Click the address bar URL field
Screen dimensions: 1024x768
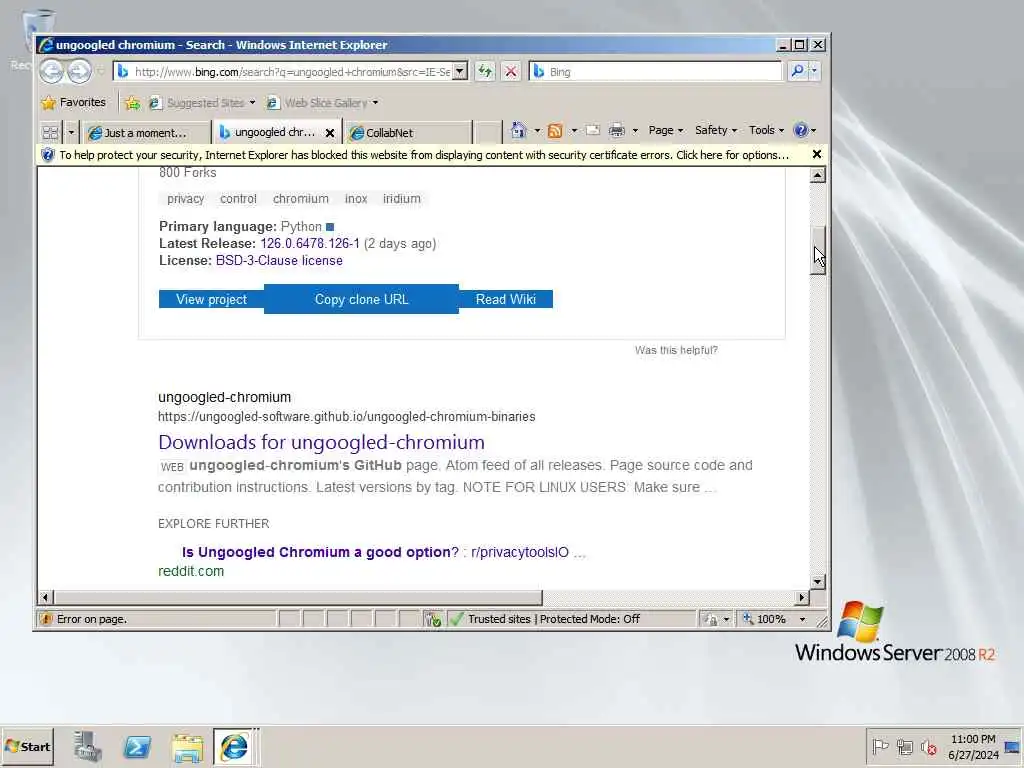291,72
